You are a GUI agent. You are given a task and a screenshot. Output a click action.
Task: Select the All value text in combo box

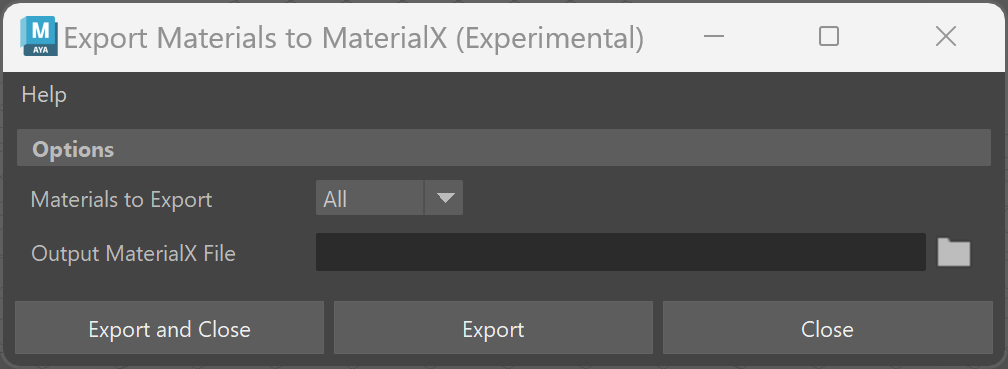[x=335, y=199]
